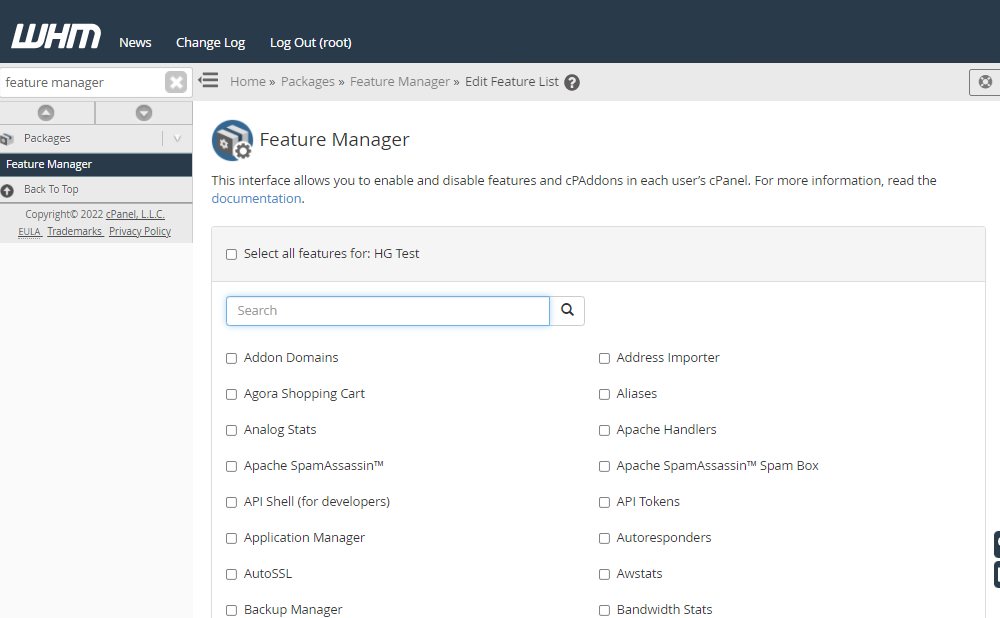1000x618 pixels.
Task: Click inside the feature Search field
Action: (x=387, y=310)
